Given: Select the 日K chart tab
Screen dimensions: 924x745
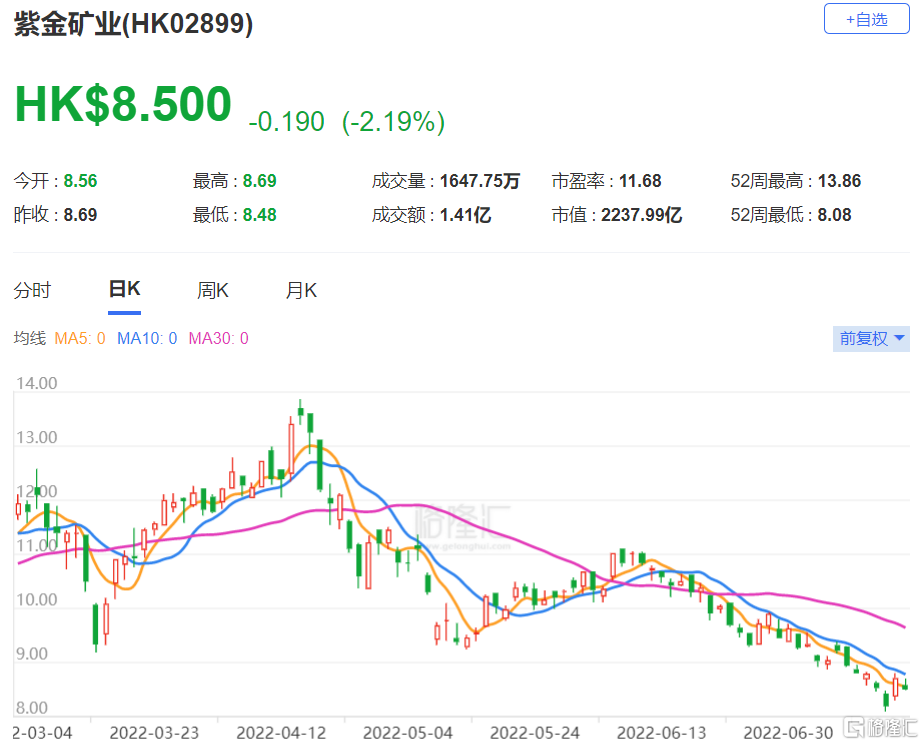Looking at the screenshot, I should [124, 289].
